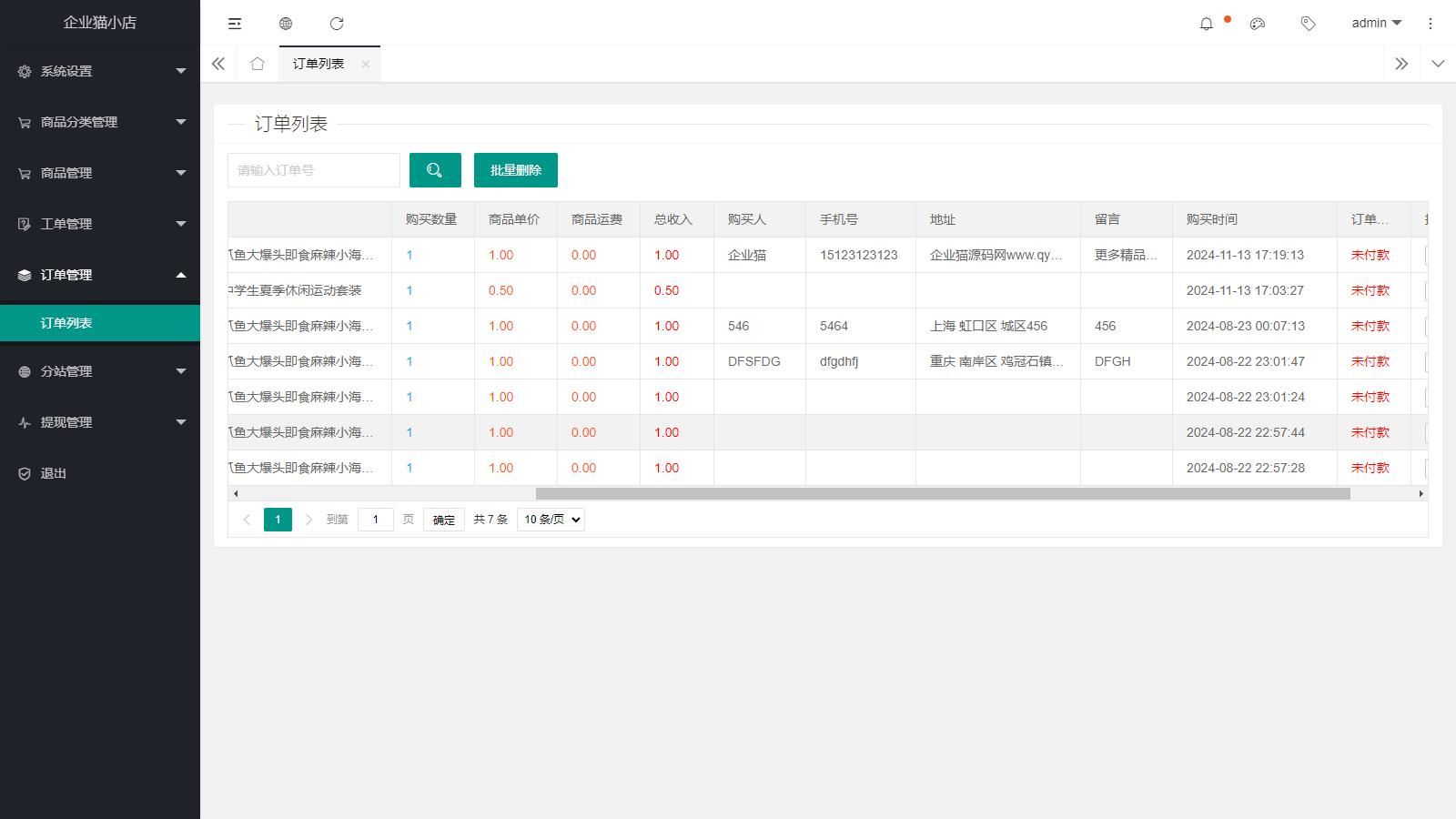Open tab operations chevron at far right
This screenshot has height=819, width=1456.
point(1438,64)
